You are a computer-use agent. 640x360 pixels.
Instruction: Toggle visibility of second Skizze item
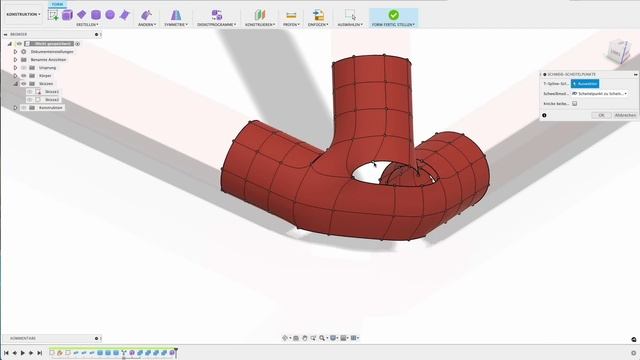[30, 100]
